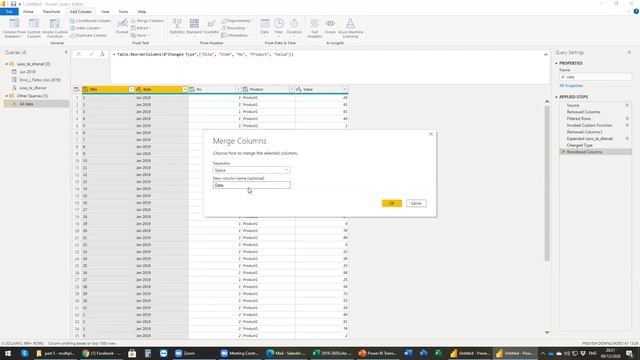Open the Information dropdown

click(236, 36)
